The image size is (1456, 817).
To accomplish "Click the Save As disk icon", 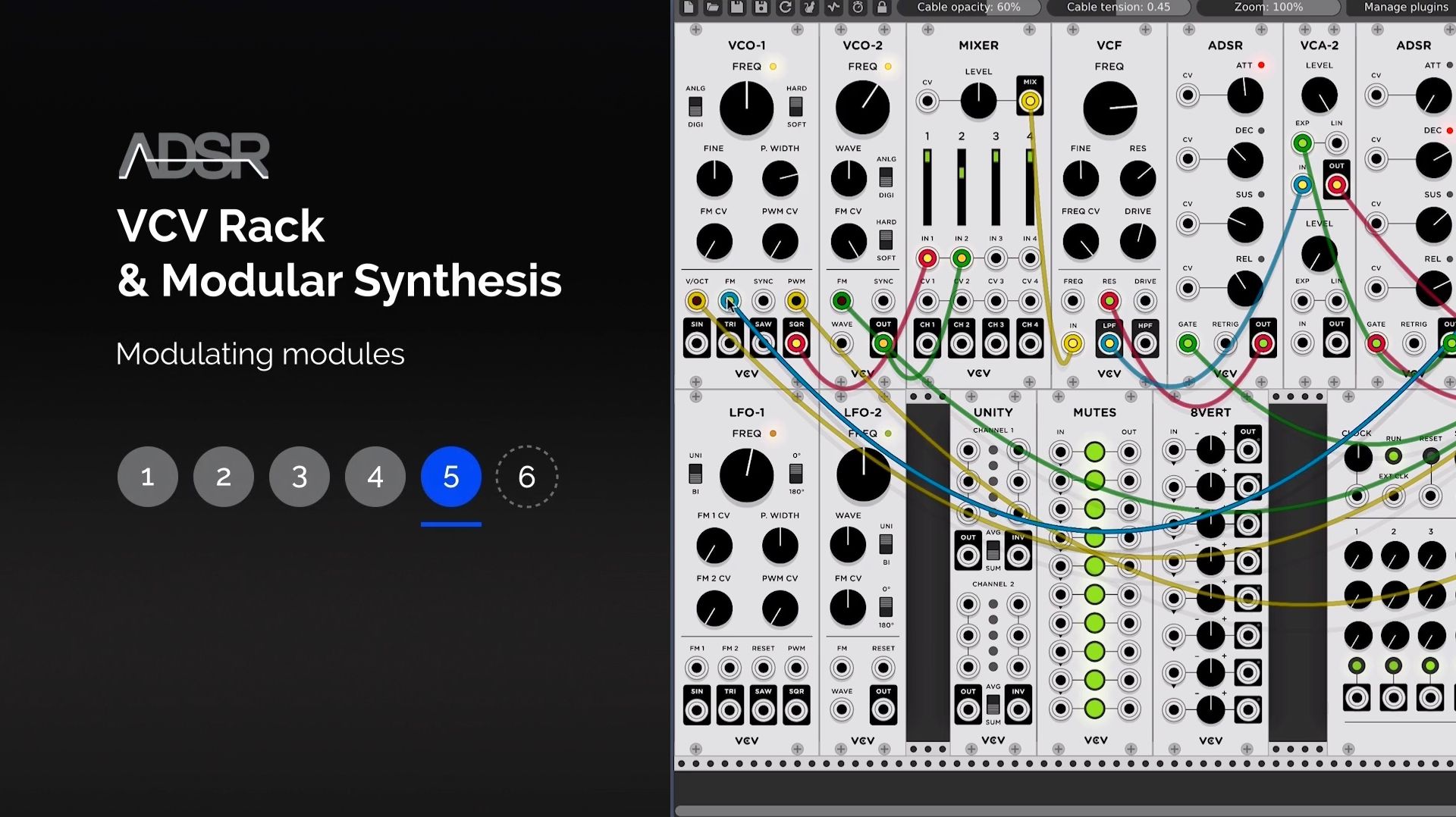I will pos(760,8).
